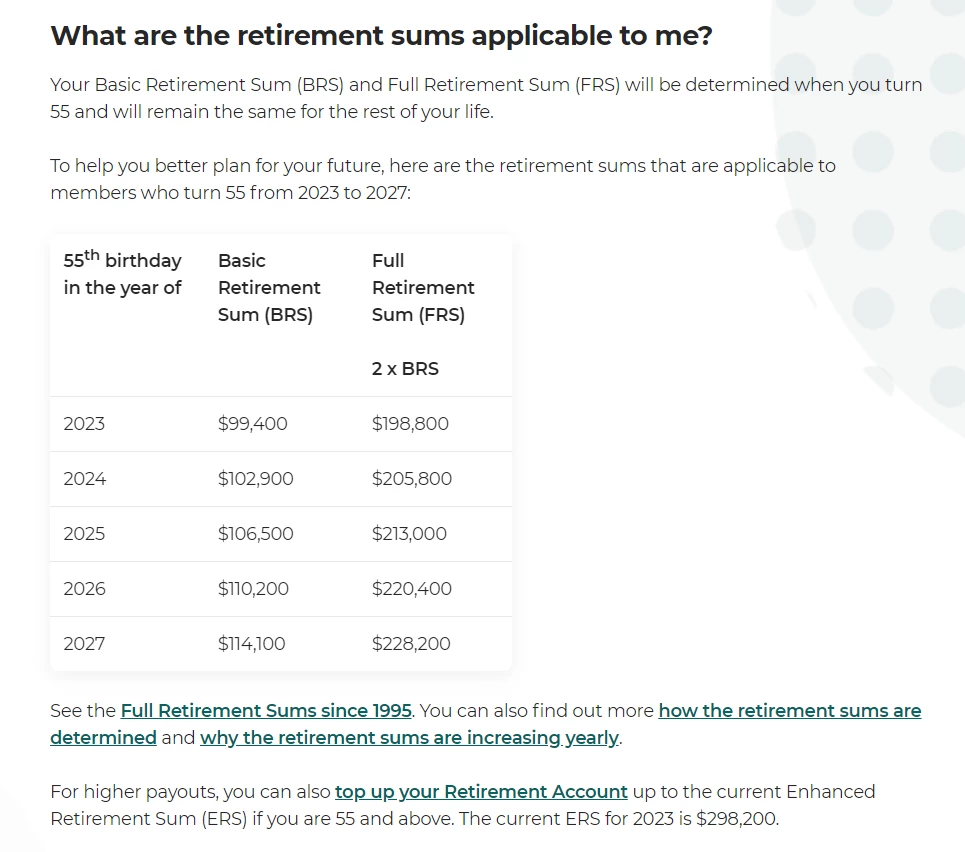The image size is (965, 852).
Task: Click the 'top up your Retirement Account' link
Action: pos(481,792)
